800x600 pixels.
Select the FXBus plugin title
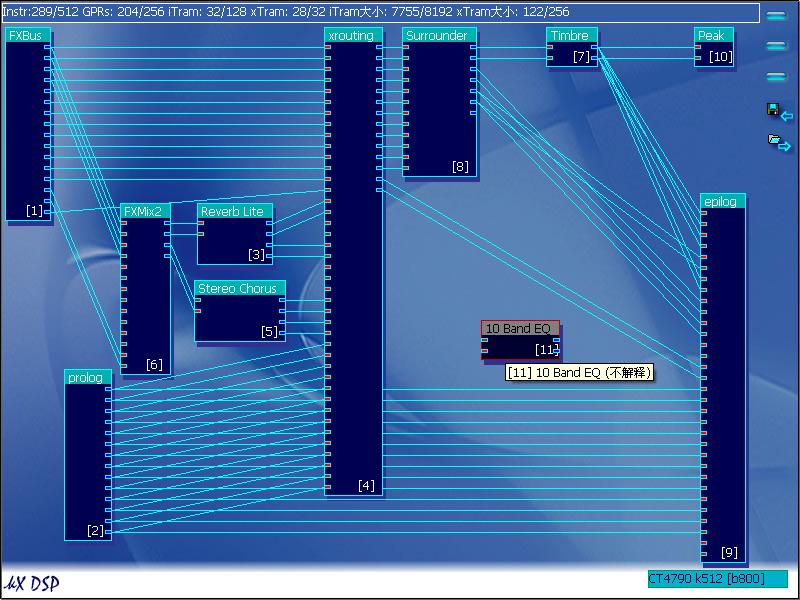click(x=28, y=35)
